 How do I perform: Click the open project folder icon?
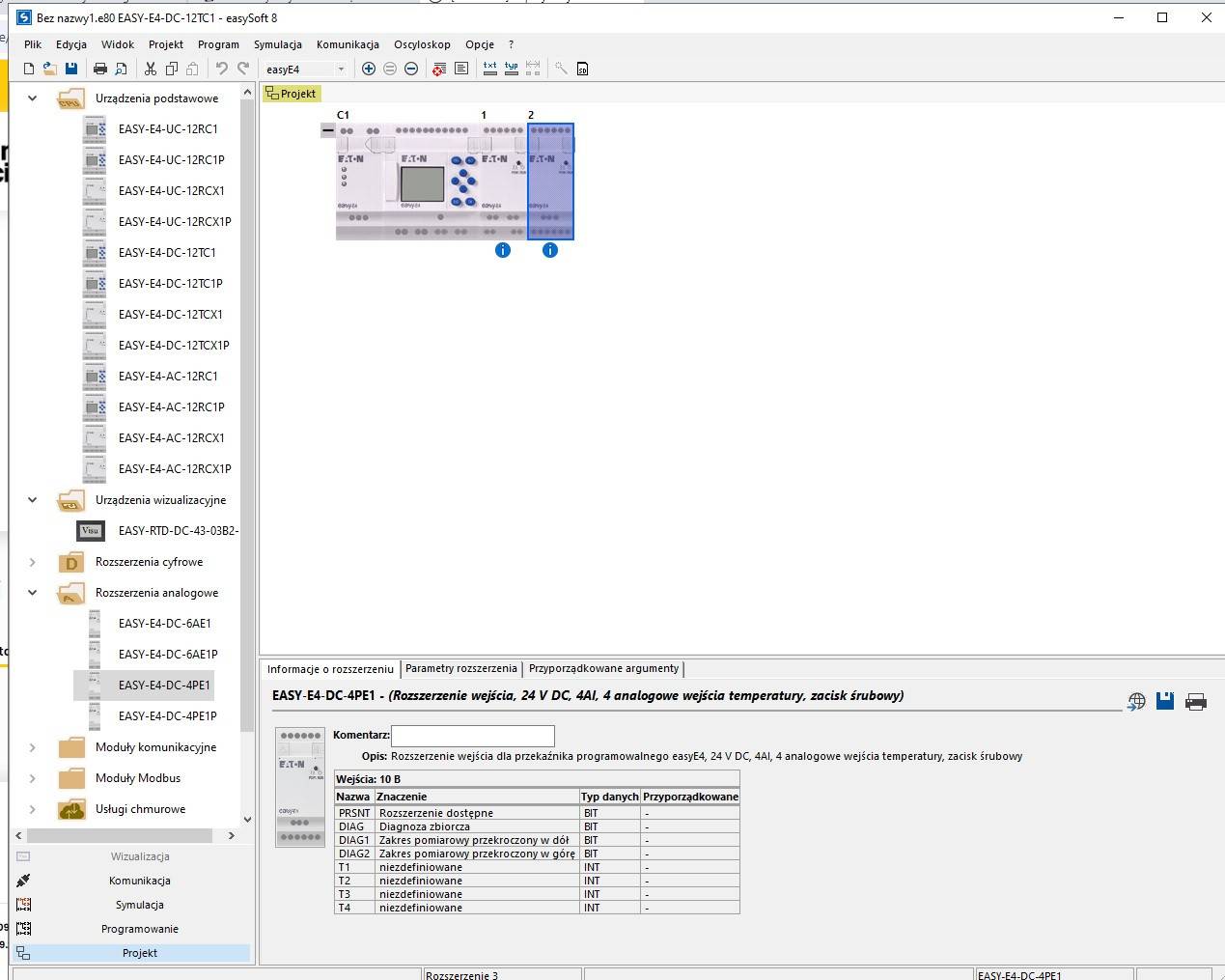point(49,69)
